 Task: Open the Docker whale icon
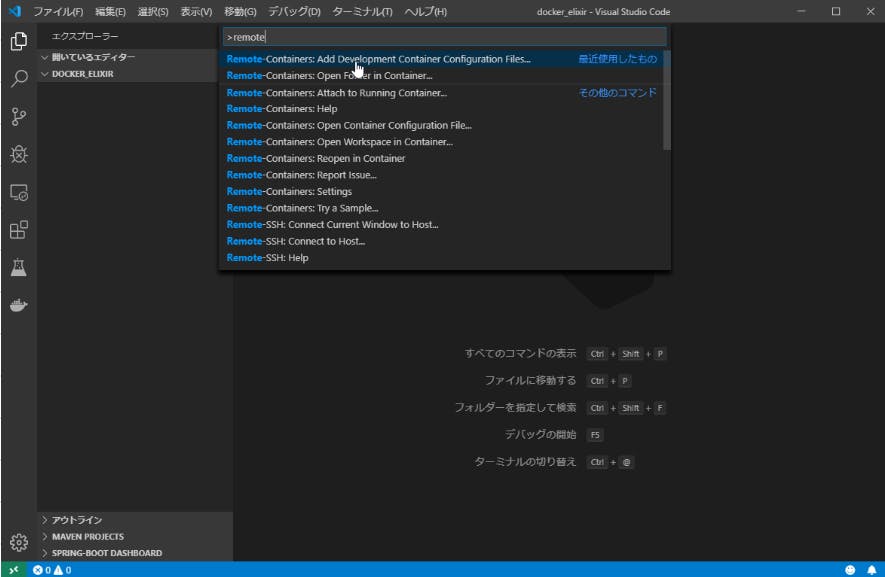coord(19,305)
